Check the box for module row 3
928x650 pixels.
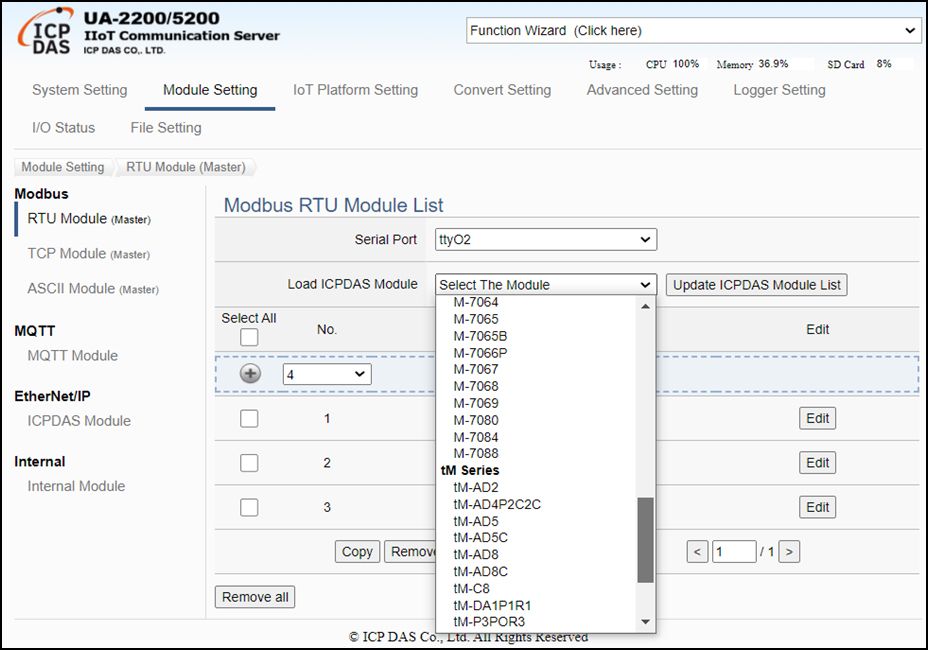click(249, 507)
